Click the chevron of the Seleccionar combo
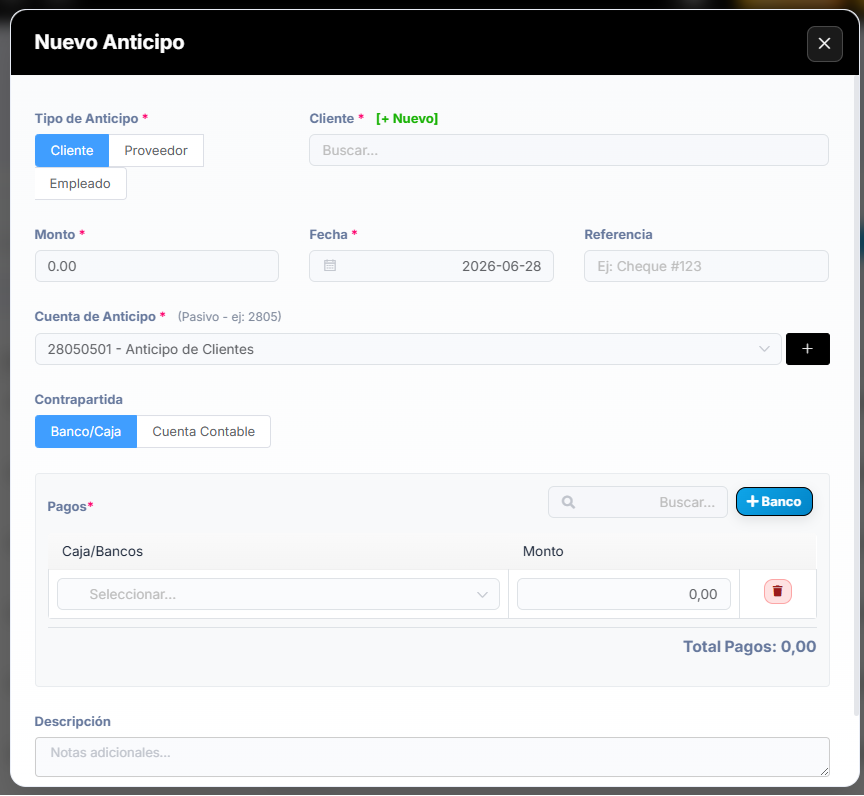The image size is (864, 796). [482, 594]
